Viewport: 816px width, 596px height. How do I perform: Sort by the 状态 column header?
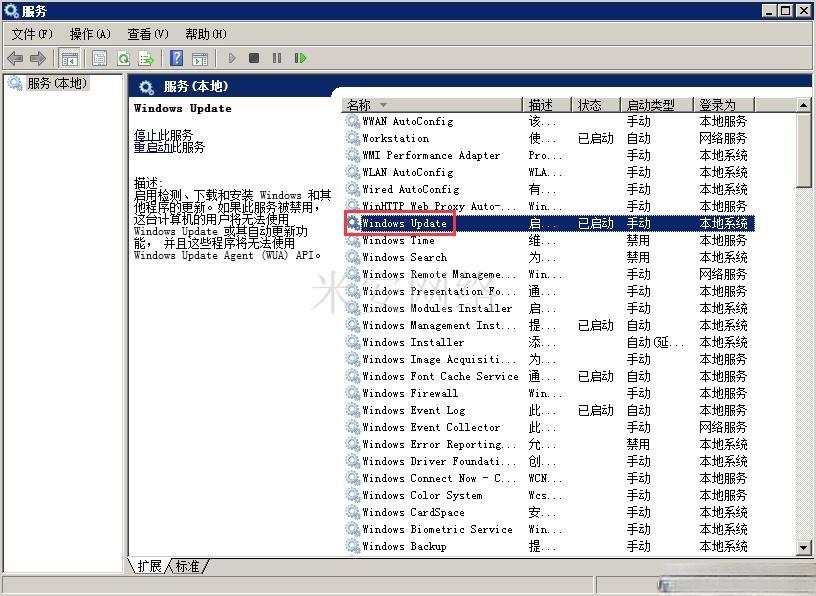596,105
